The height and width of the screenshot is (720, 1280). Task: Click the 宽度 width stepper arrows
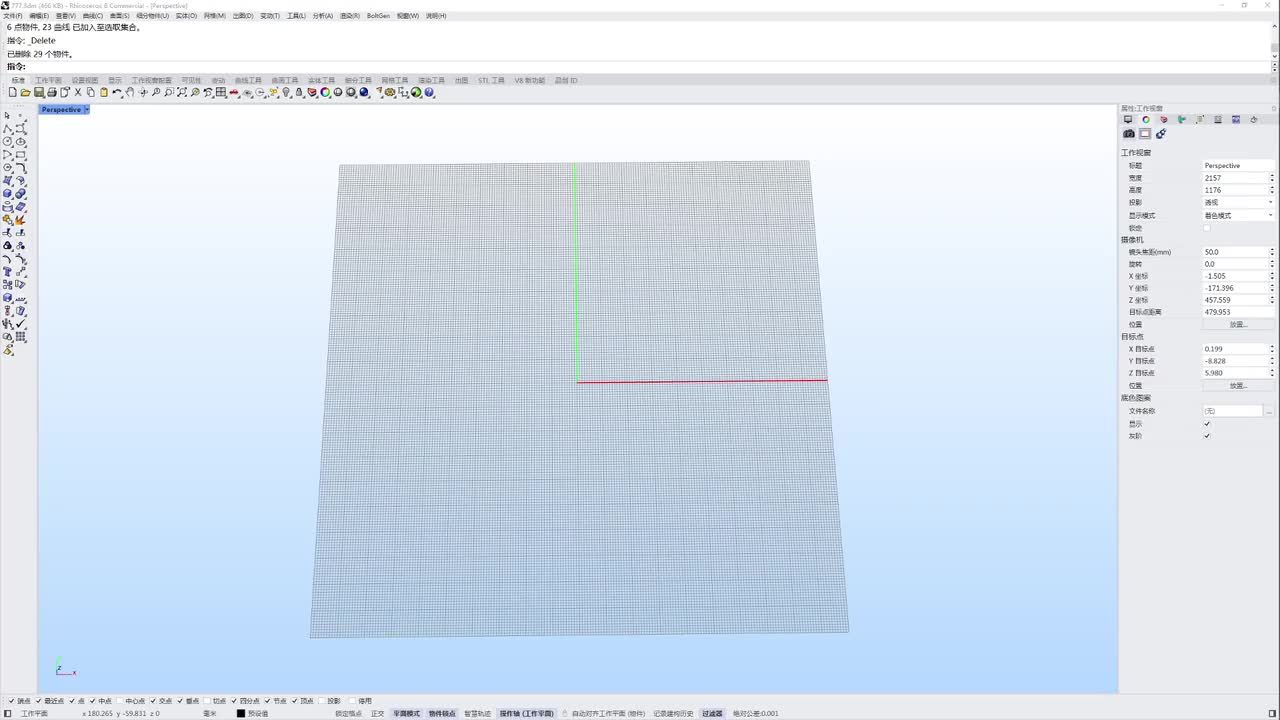pos(1272,178)
